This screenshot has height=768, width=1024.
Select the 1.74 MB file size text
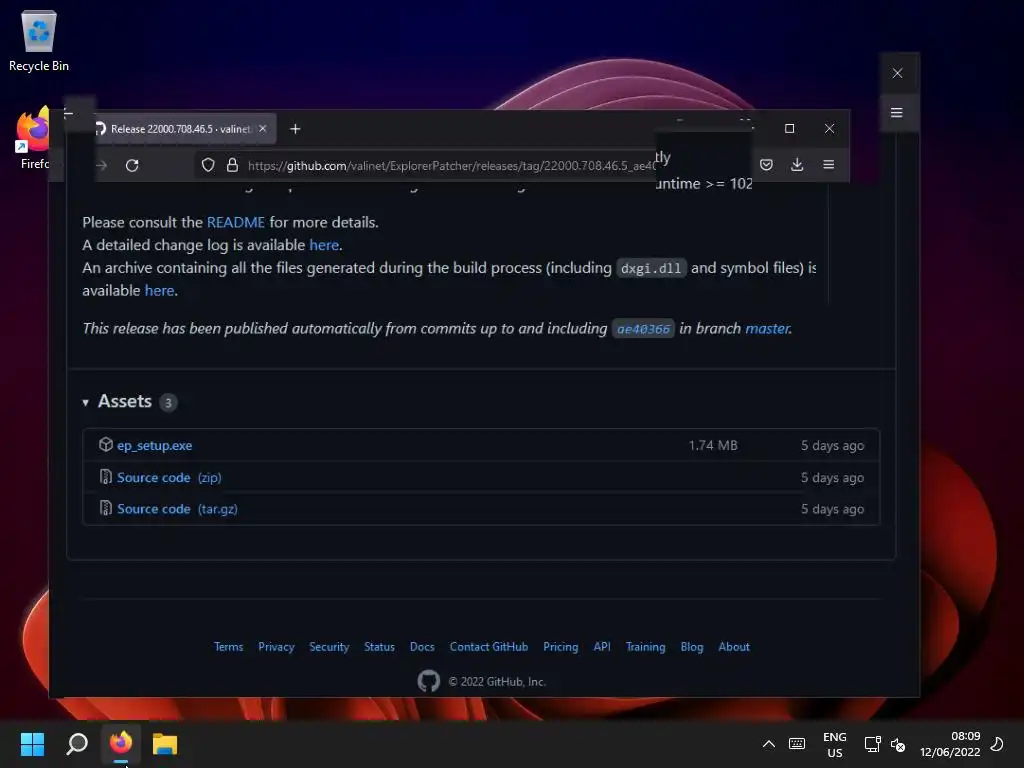click(x=712, y=445)
